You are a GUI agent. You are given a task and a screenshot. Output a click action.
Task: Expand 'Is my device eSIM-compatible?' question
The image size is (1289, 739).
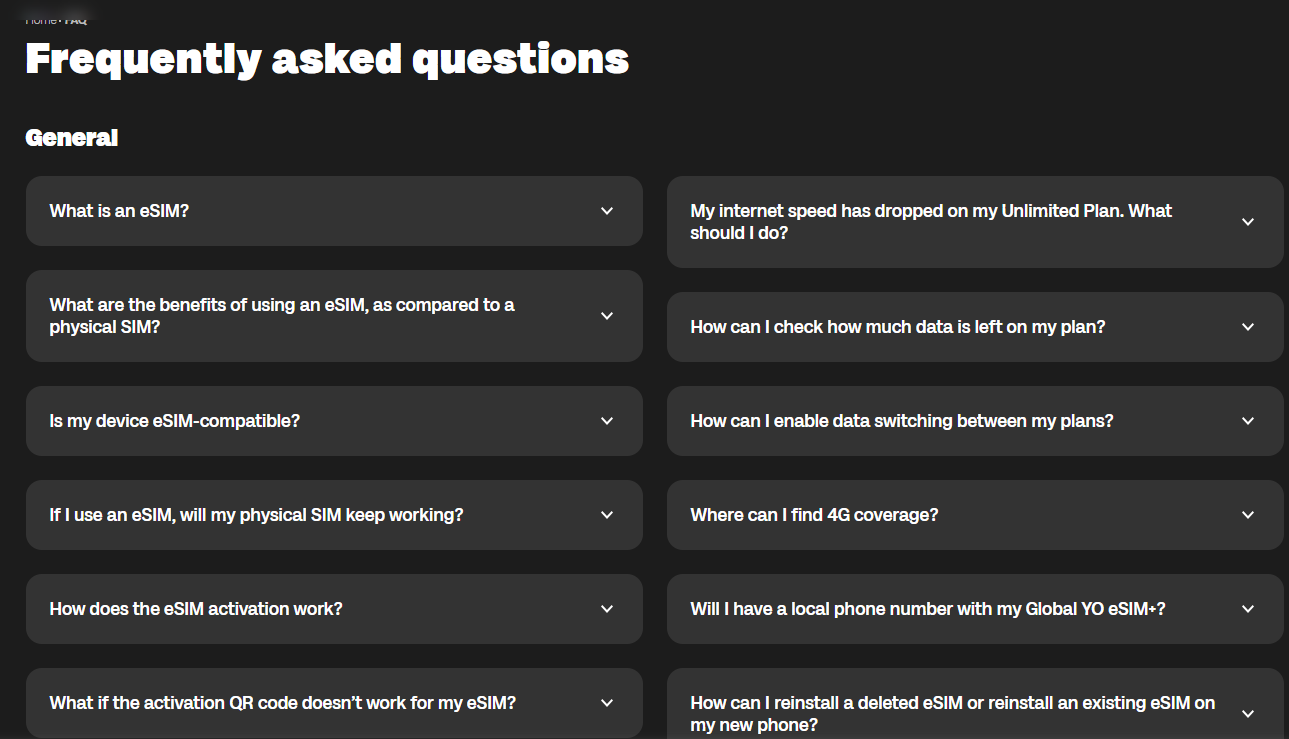[175, 421]
